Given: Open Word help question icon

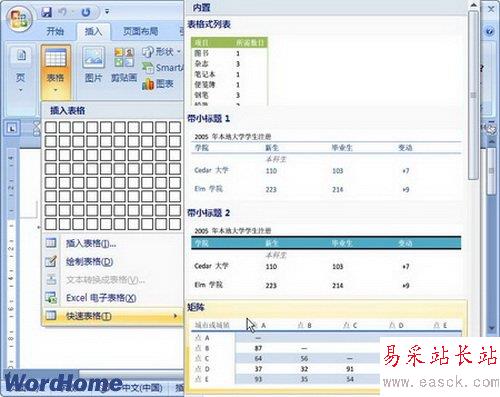Looking at the screenshot, I should pyautogui.click(x=490, y=31).
